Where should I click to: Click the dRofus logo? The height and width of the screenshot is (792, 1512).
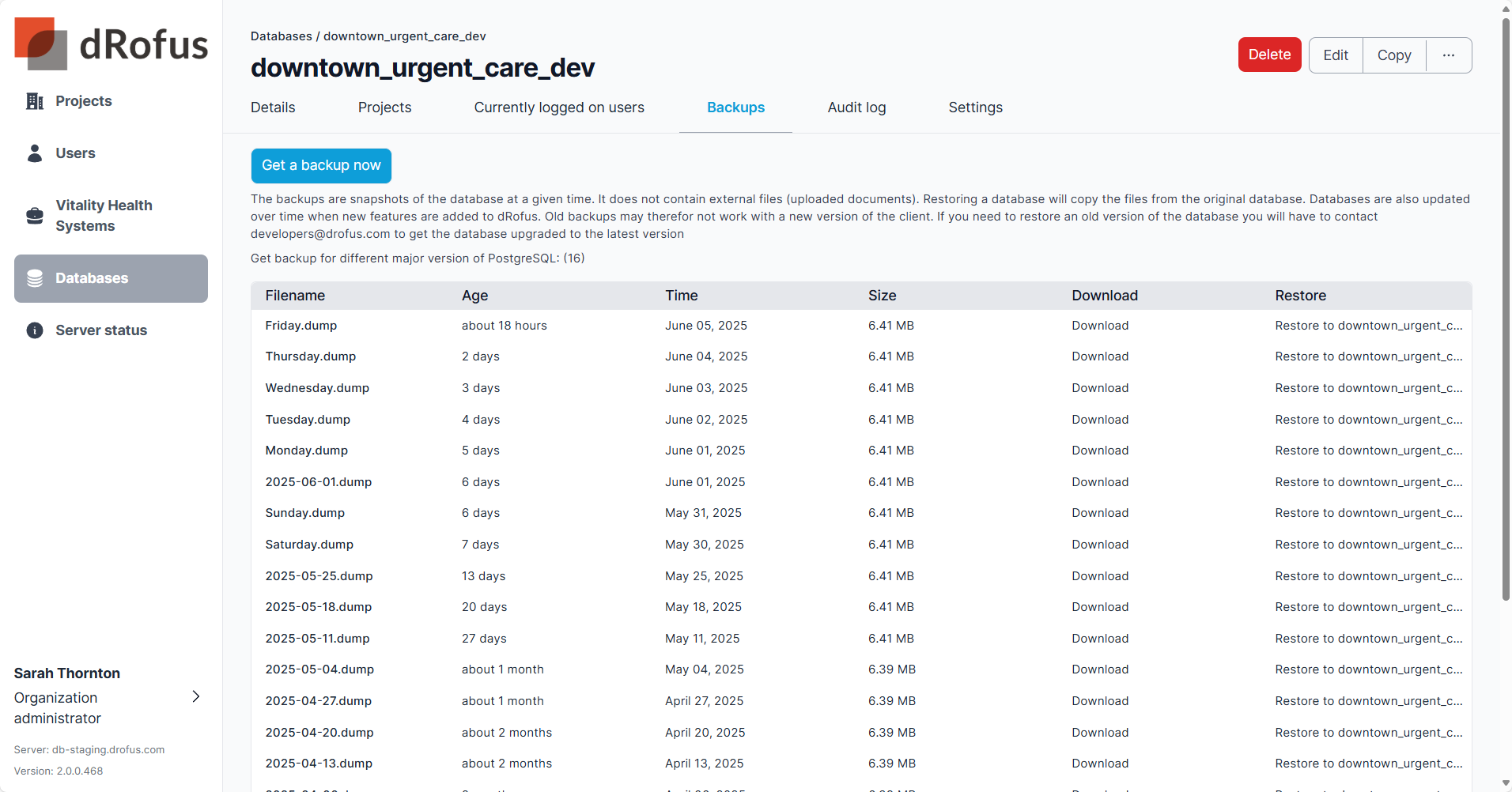coord(111,43)
